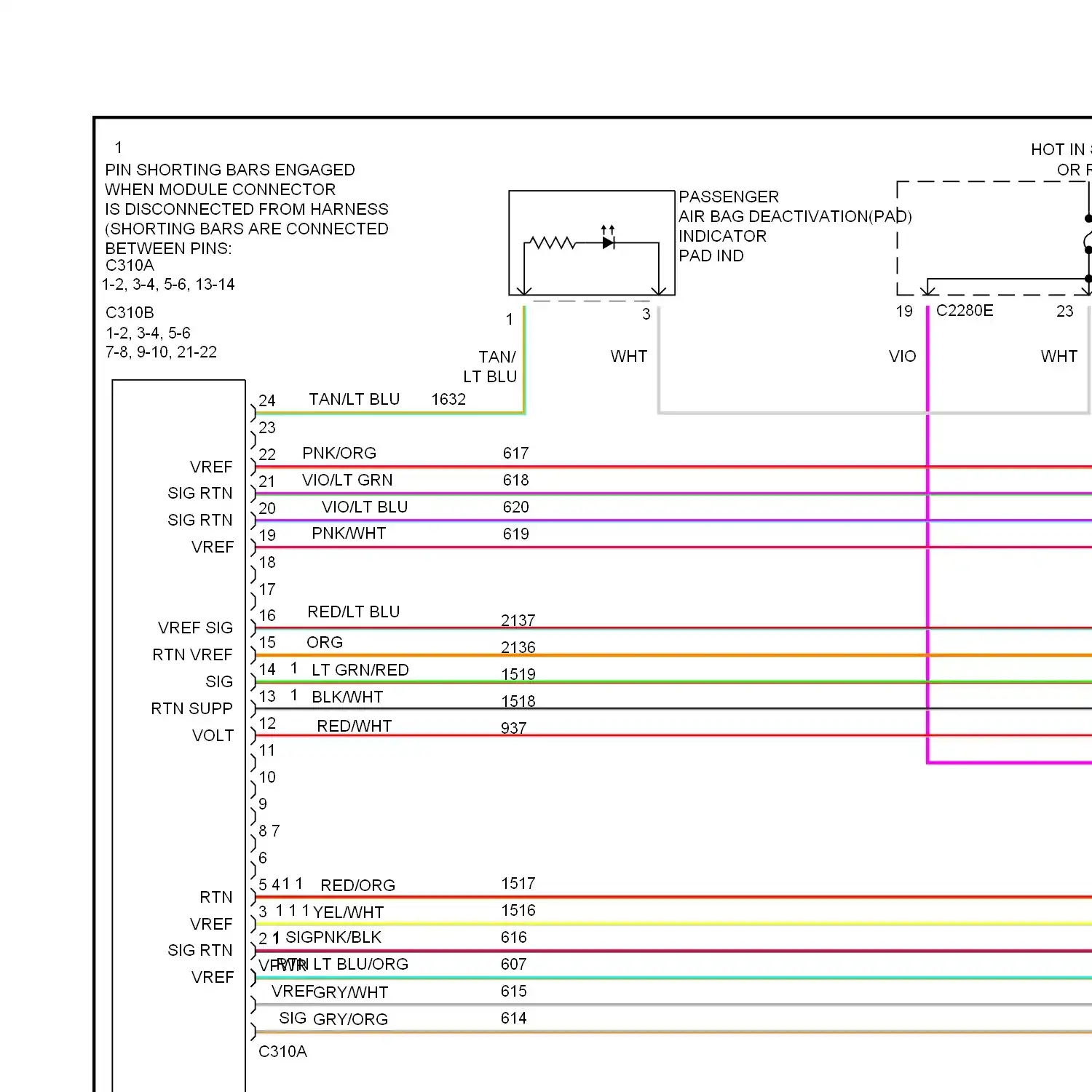Click 'PIN SHORTING BARS ENGAGED' note line

[x=230, y=170]
